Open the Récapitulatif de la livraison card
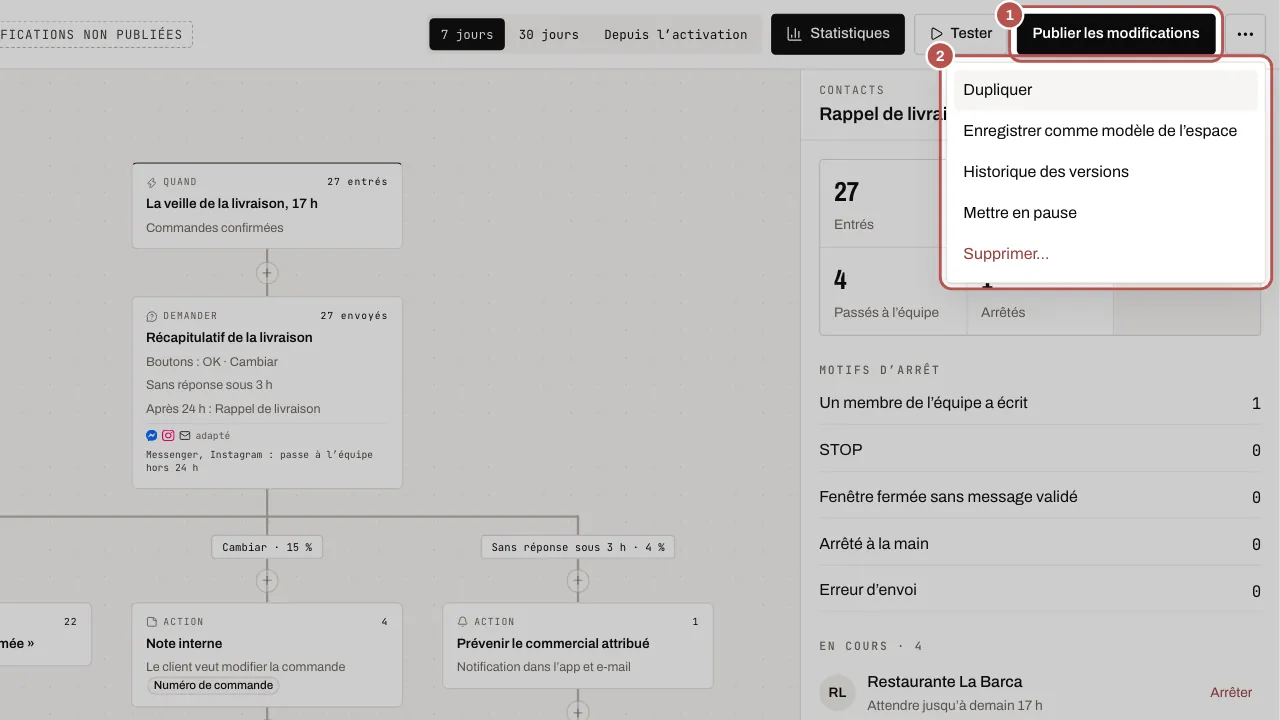Image resolution: width=1280 pixels, height=720 pixels. pos(267,392)
